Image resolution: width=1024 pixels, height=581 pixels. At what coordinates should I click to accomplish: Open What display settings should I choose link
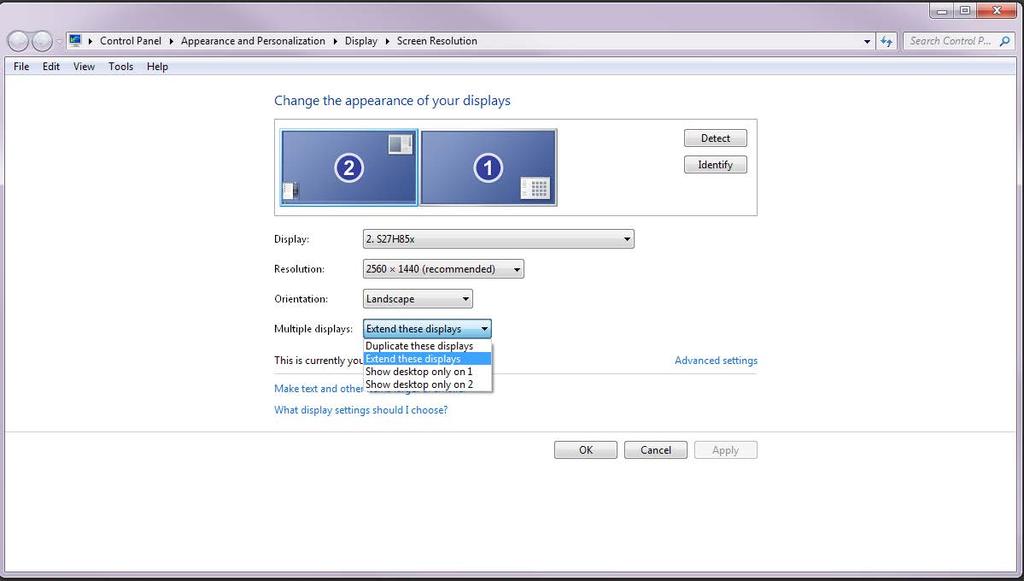coord(360,410)
